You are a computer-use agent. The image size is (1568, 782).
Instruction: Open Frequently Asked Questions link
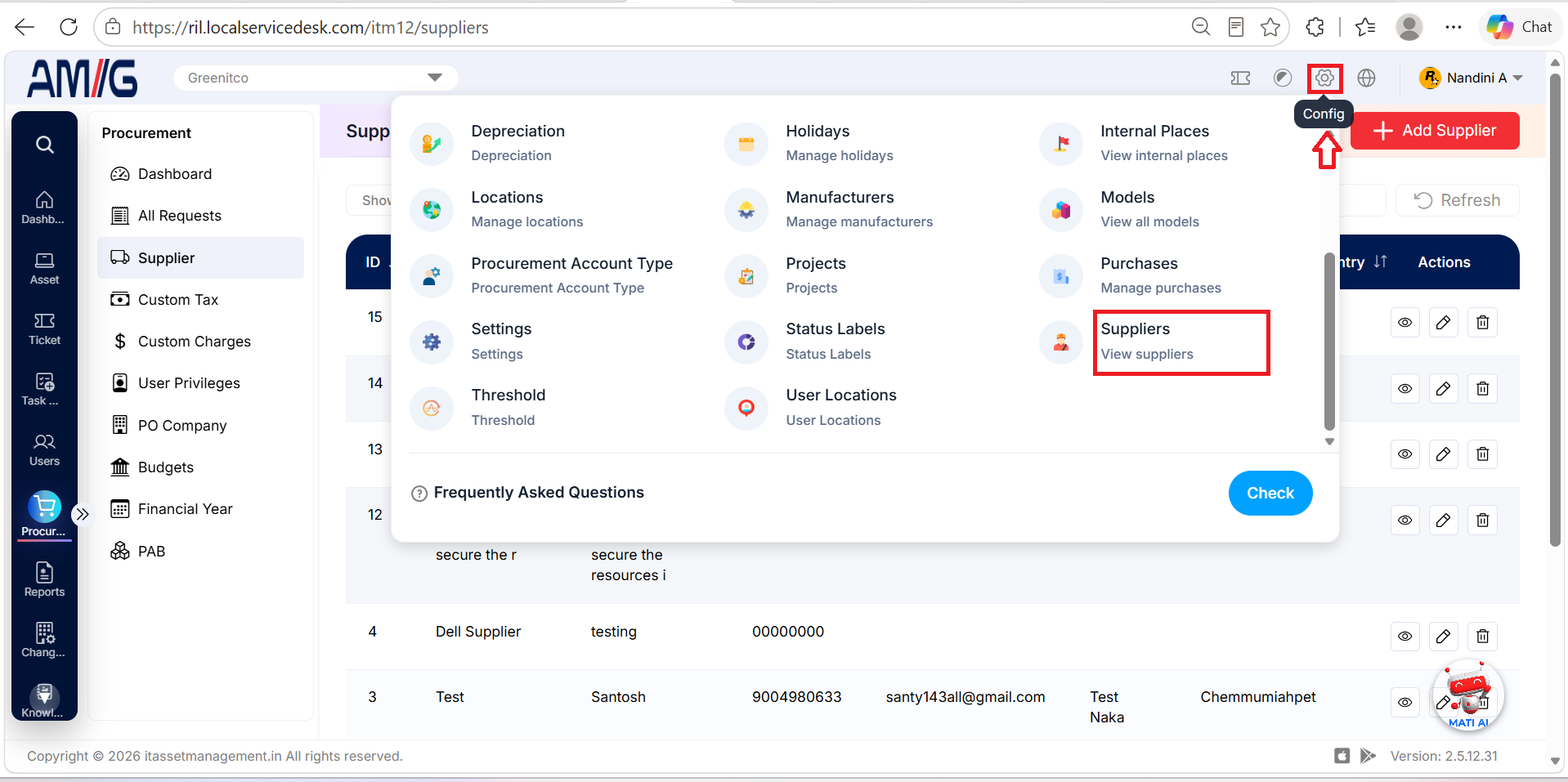point(528,493)
